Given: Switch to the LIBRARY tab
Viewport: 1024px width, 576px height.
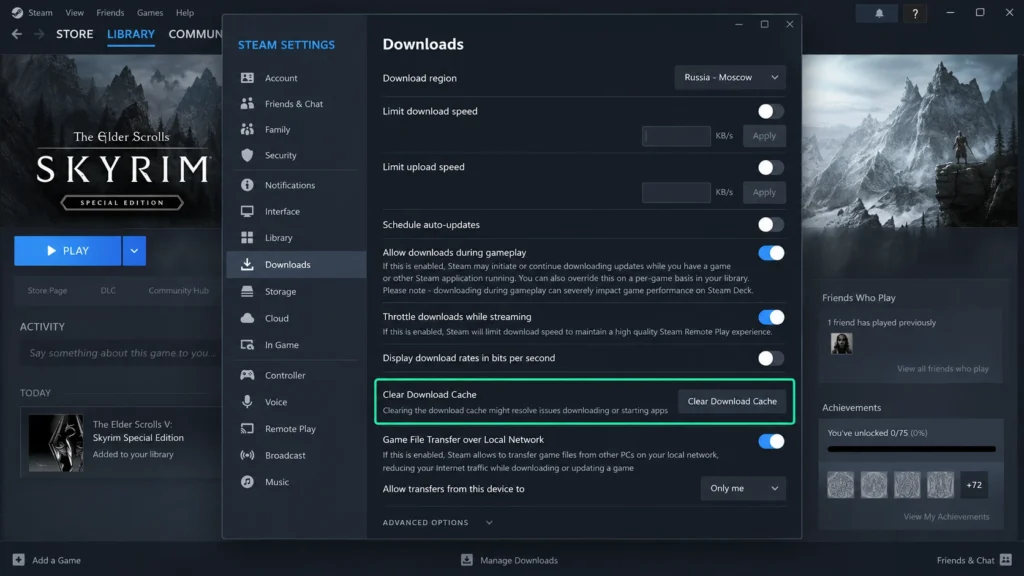Looking at the screenshot, I should pyautogui.click(x=131, y=34).
